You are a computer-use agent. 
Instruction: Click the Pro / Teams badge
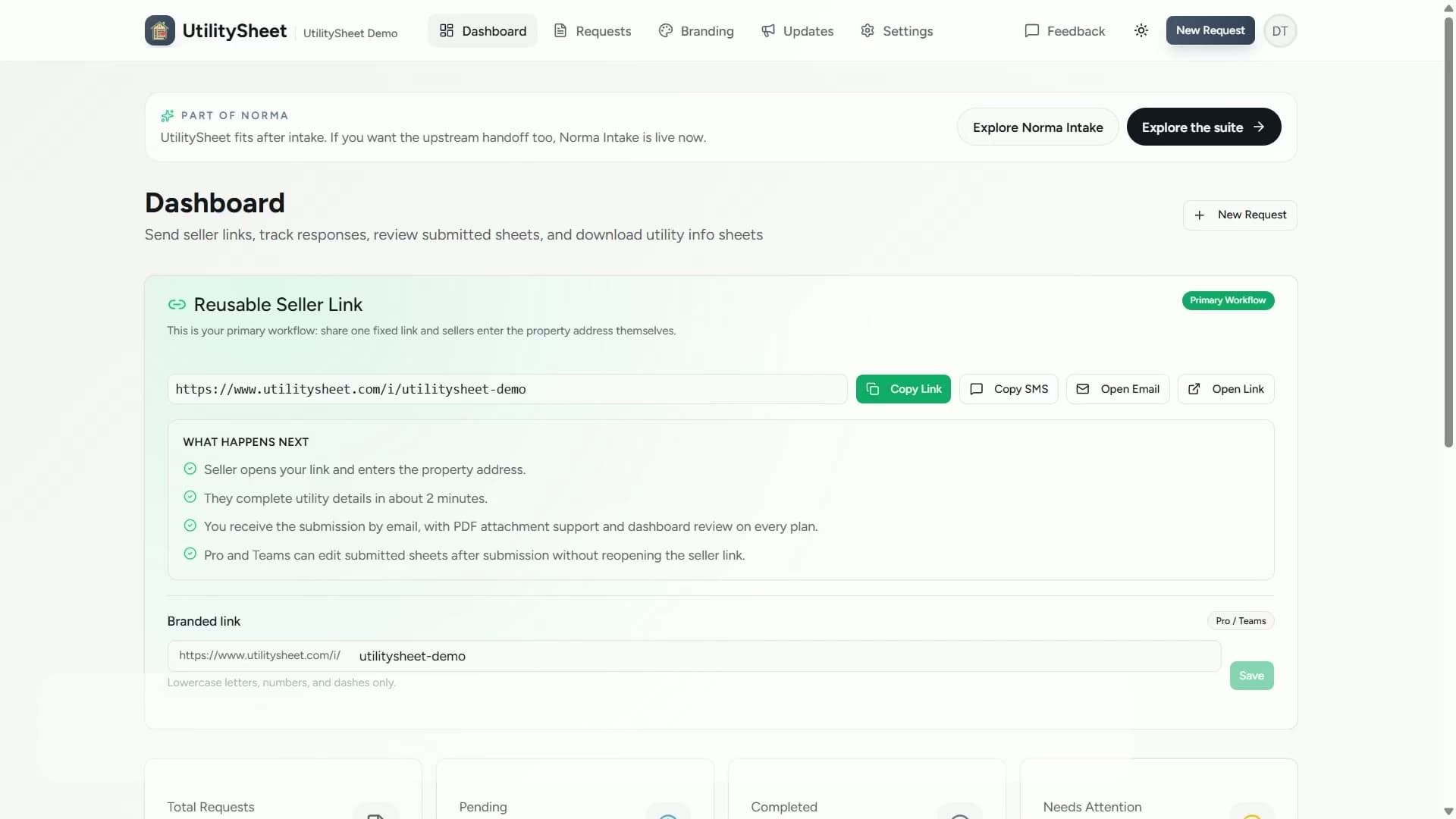point(1241,620)
